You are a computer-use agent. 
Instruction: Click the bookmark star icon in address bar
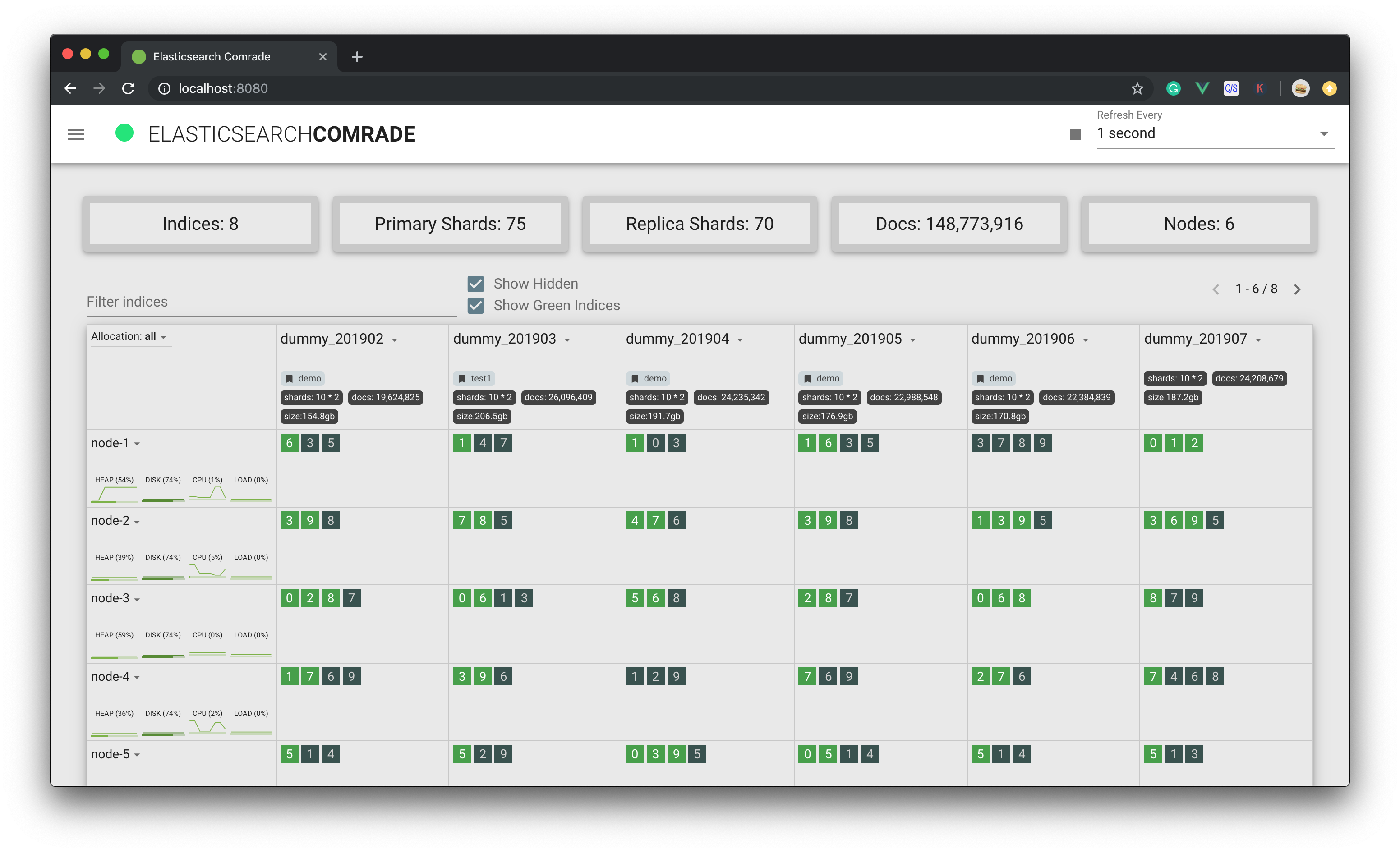coord(1137,89)
